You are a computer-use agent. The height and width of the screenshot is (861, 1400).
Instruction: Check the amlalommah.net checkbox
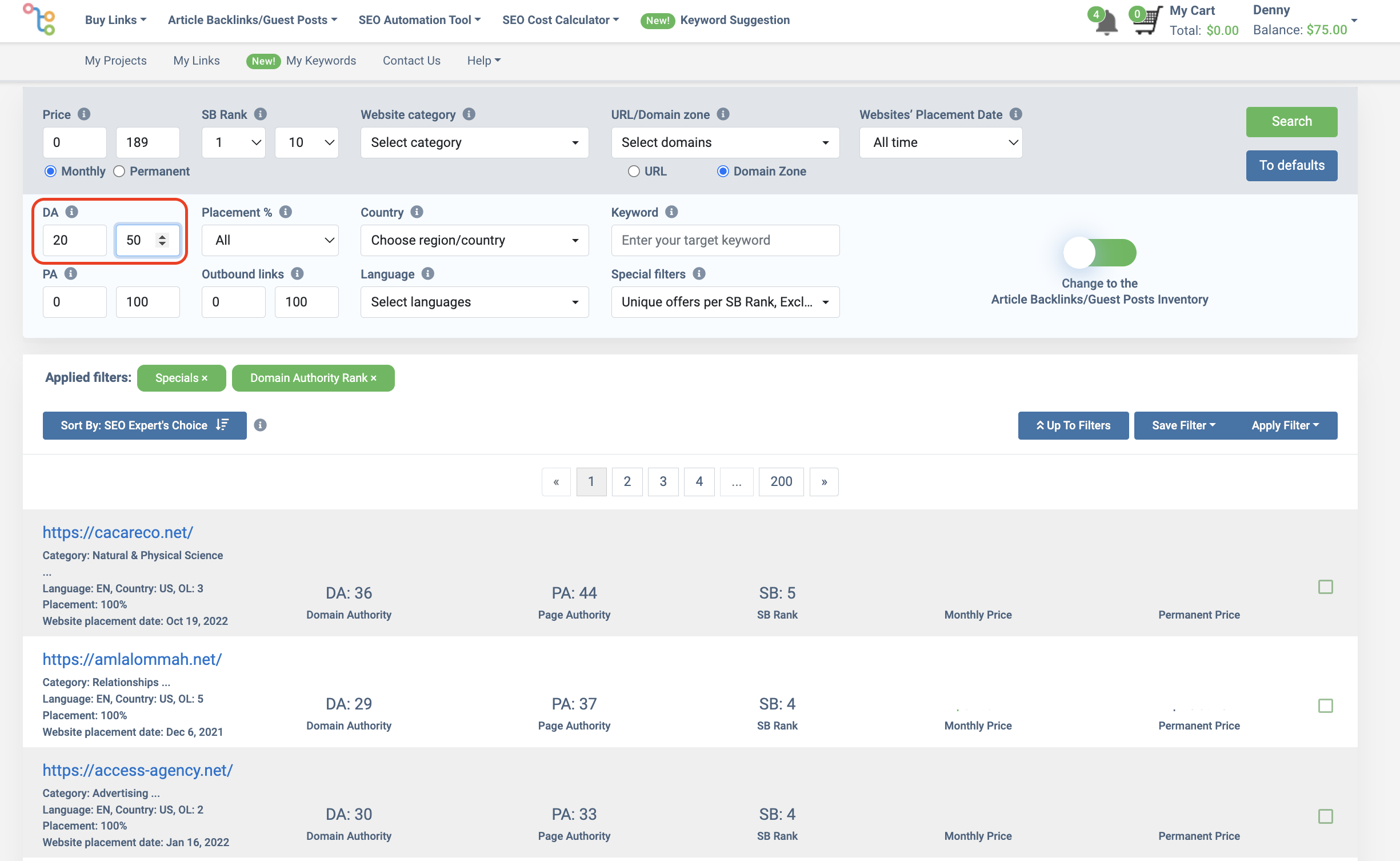click(x=1326, y=706)
